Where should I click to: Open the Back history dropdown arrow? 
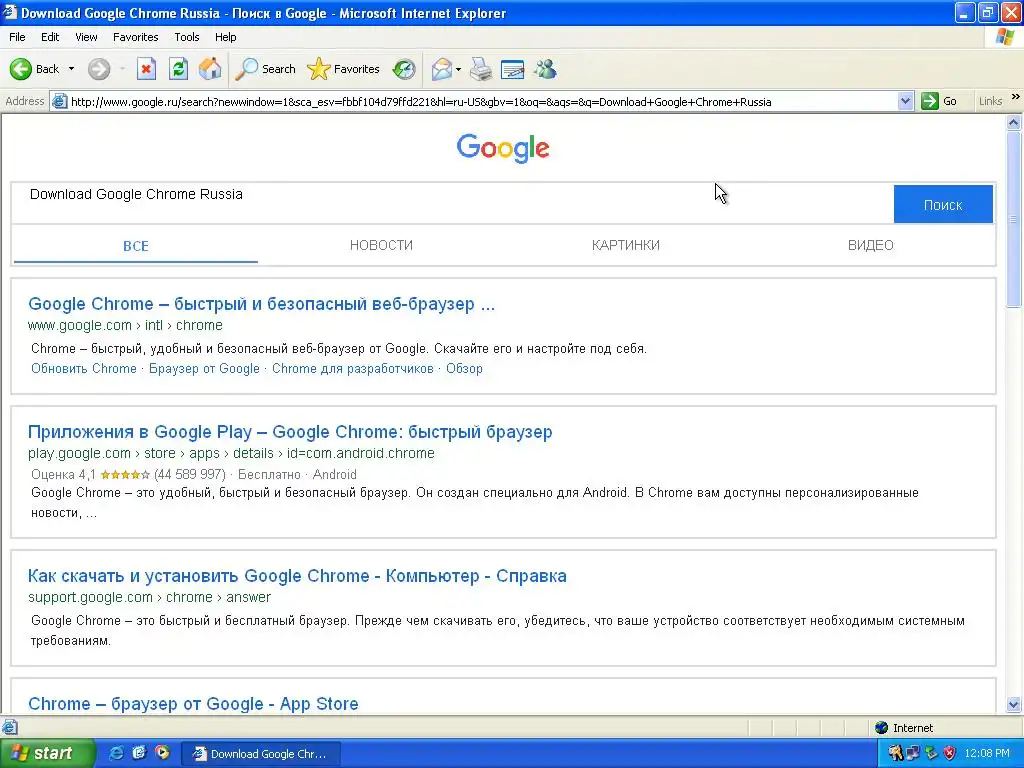[x=71, y=69]
